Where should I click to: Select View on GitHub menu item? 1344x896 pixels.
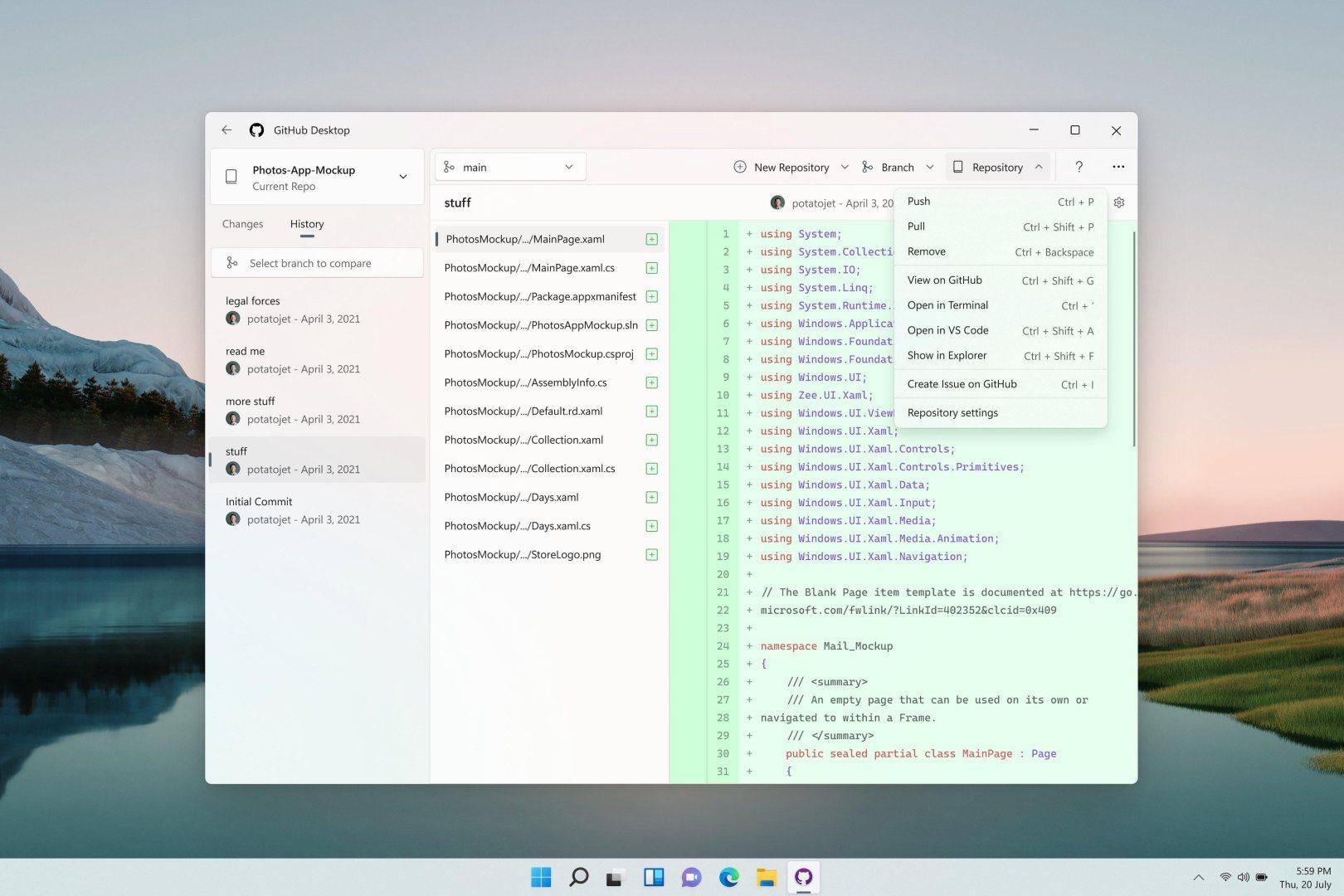tap(1001, 280)
